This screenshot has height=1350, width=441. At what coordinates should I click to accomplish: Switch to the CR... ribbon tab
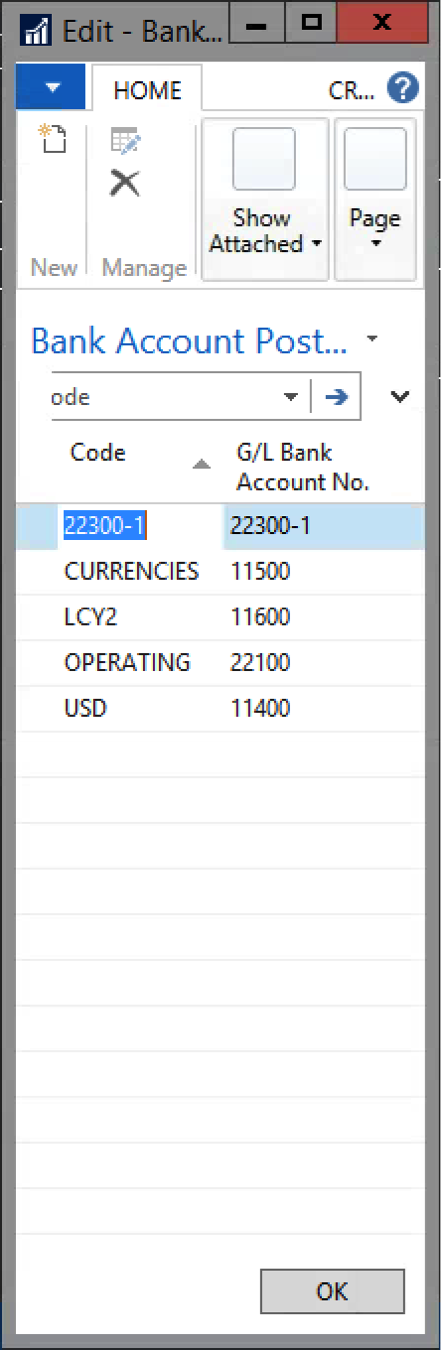pyautogui.click(x=352, y=90)
